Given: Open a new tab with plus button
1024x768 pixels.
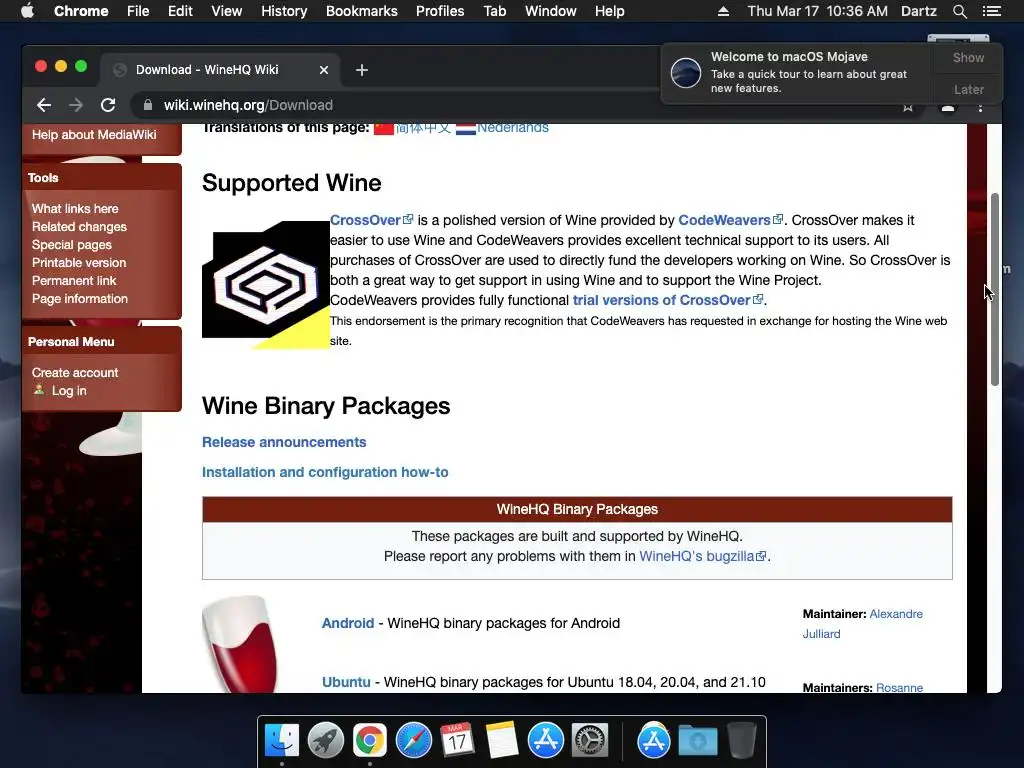Looking at the screenshot, I should 362,70.
